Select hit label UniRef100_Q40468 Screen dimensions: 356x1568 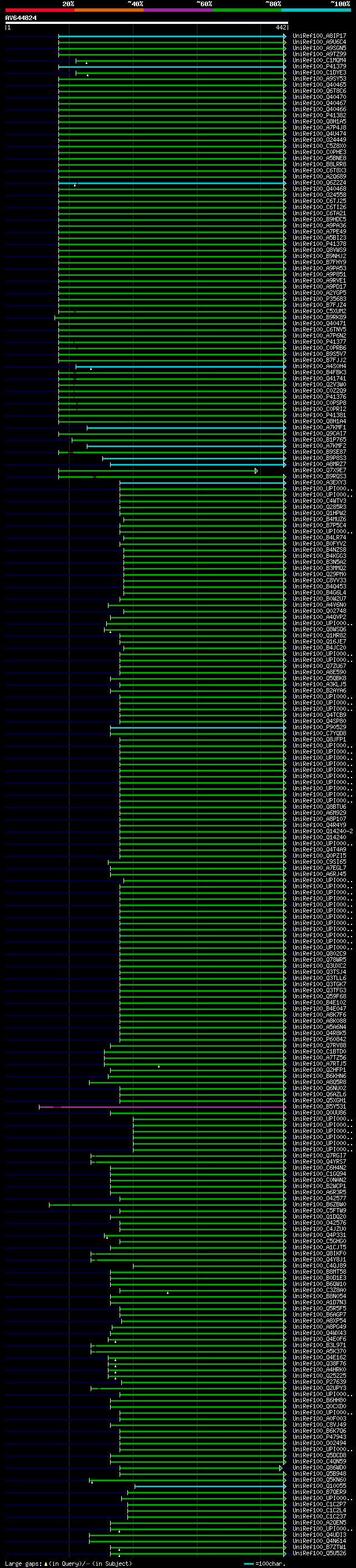coord(319,189)
